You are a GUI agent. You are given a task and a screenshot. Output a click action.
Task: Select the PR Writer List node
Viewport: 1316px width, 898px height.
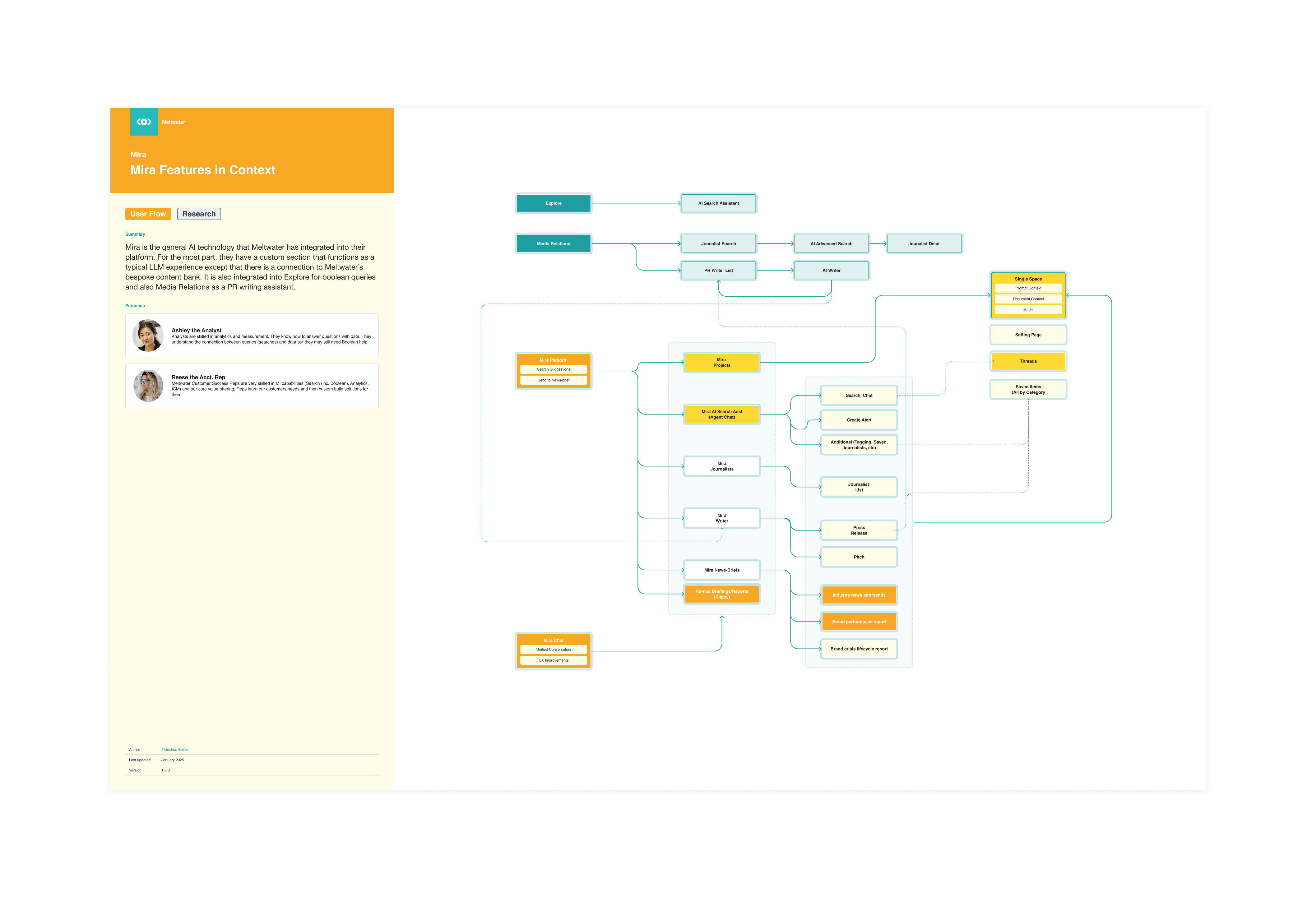718,271
